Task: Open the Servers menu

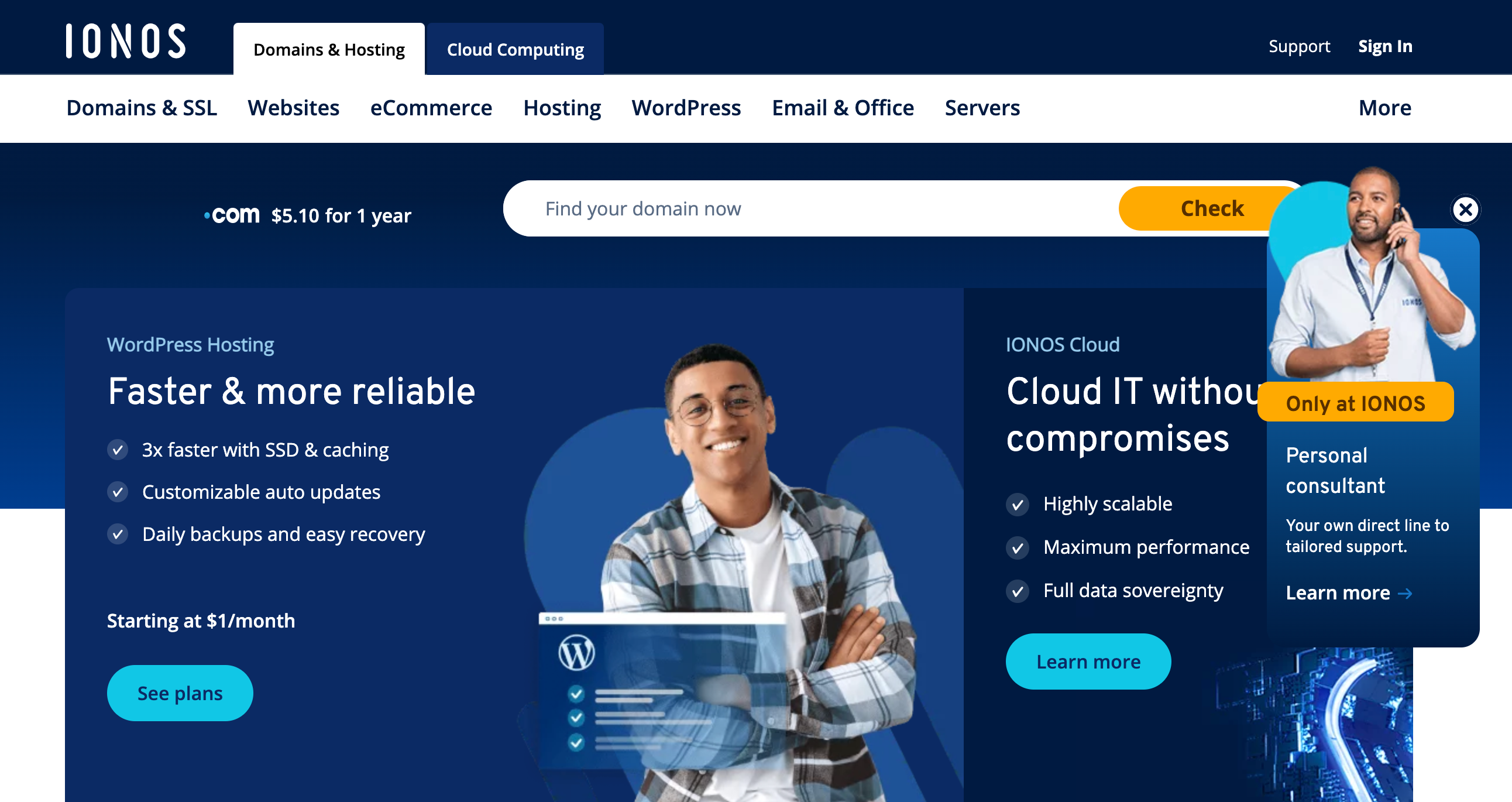Action: tap(982, 108)
